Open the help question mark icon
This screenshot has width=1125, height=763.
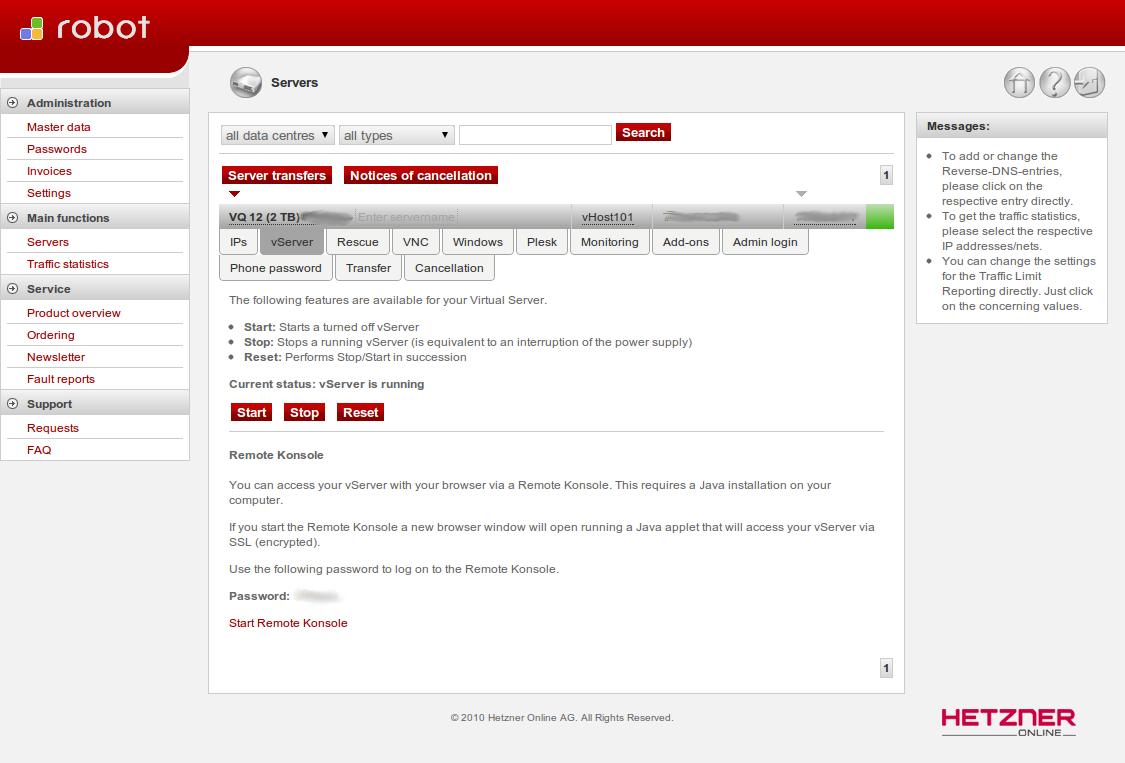coord(1055,83)
